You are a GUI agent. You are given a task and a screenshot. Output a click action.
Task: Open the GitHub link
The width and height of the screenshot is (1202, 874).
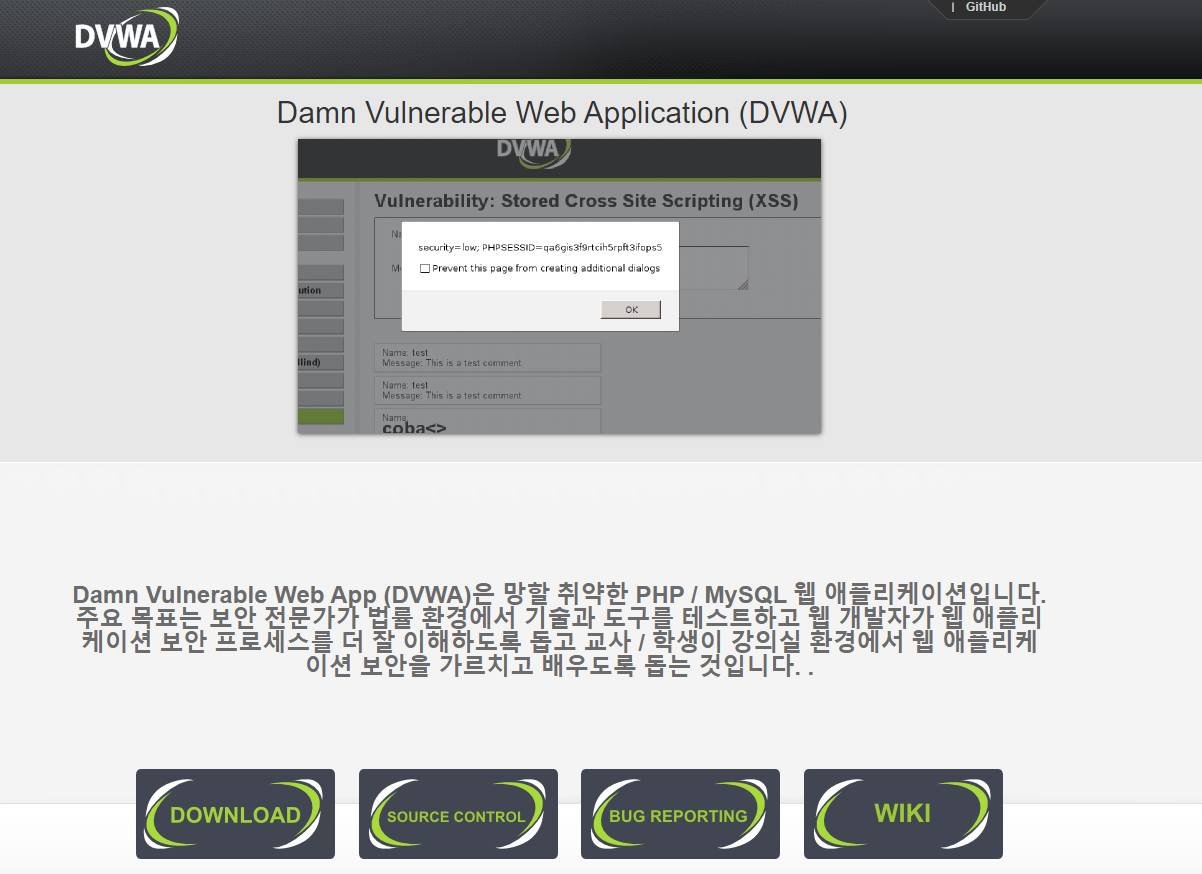click(985, 7)
